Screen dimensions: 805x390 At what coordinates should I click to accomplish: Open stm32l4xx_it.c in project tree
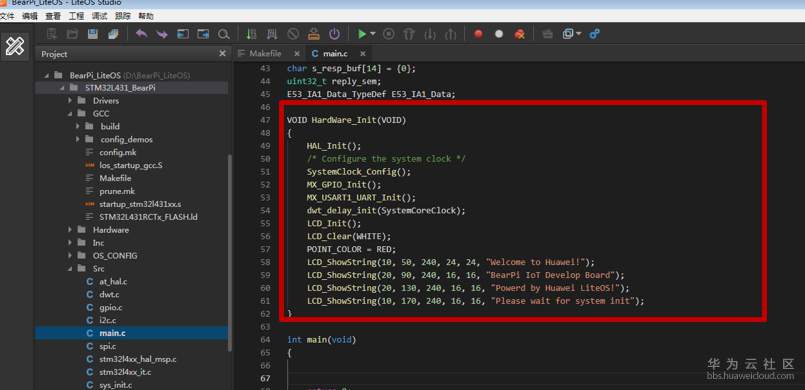click(125, 372)
